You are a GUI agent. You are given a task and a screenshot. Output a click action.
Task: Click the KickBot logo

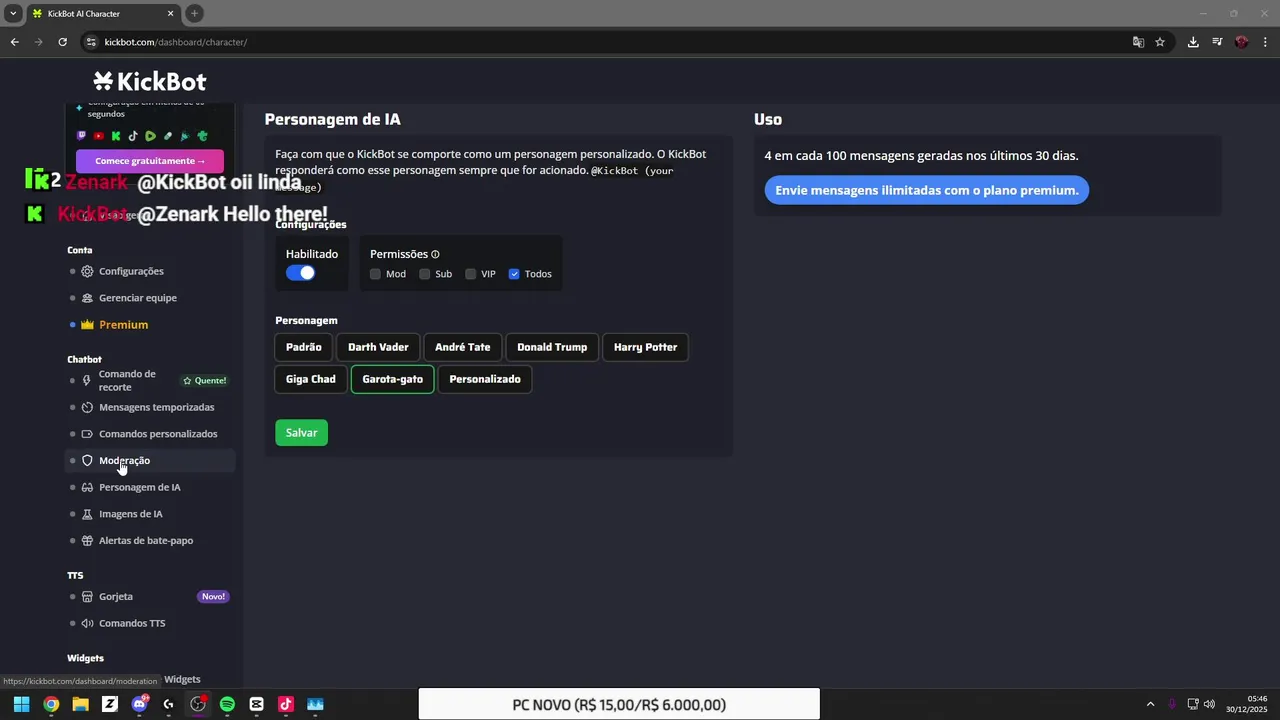150,81
